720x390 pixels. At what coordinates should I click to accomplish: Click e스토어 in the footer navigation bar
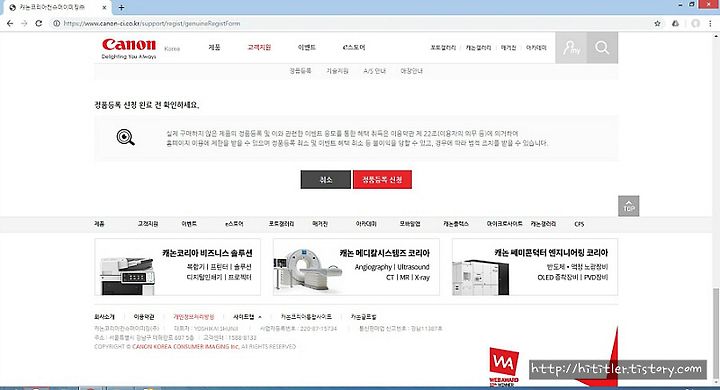[x=234, y=224]
